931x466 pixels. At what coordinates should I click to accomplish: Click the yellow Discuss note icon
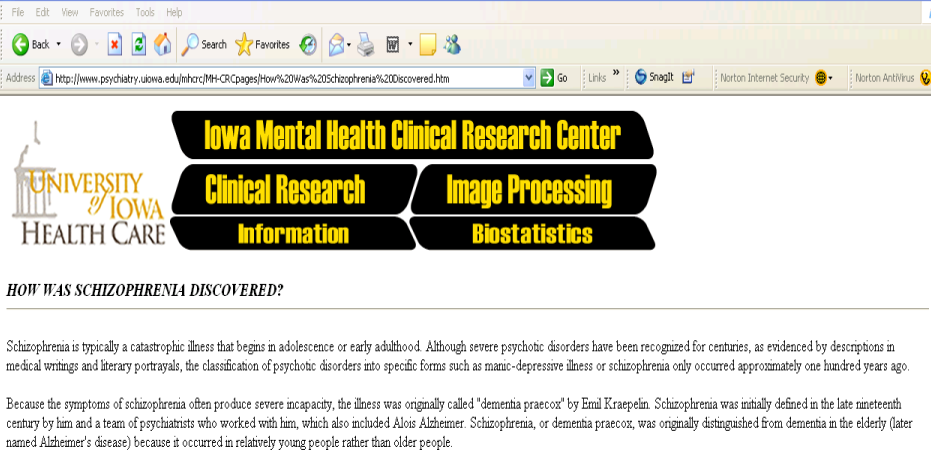(x=428, y=45)
